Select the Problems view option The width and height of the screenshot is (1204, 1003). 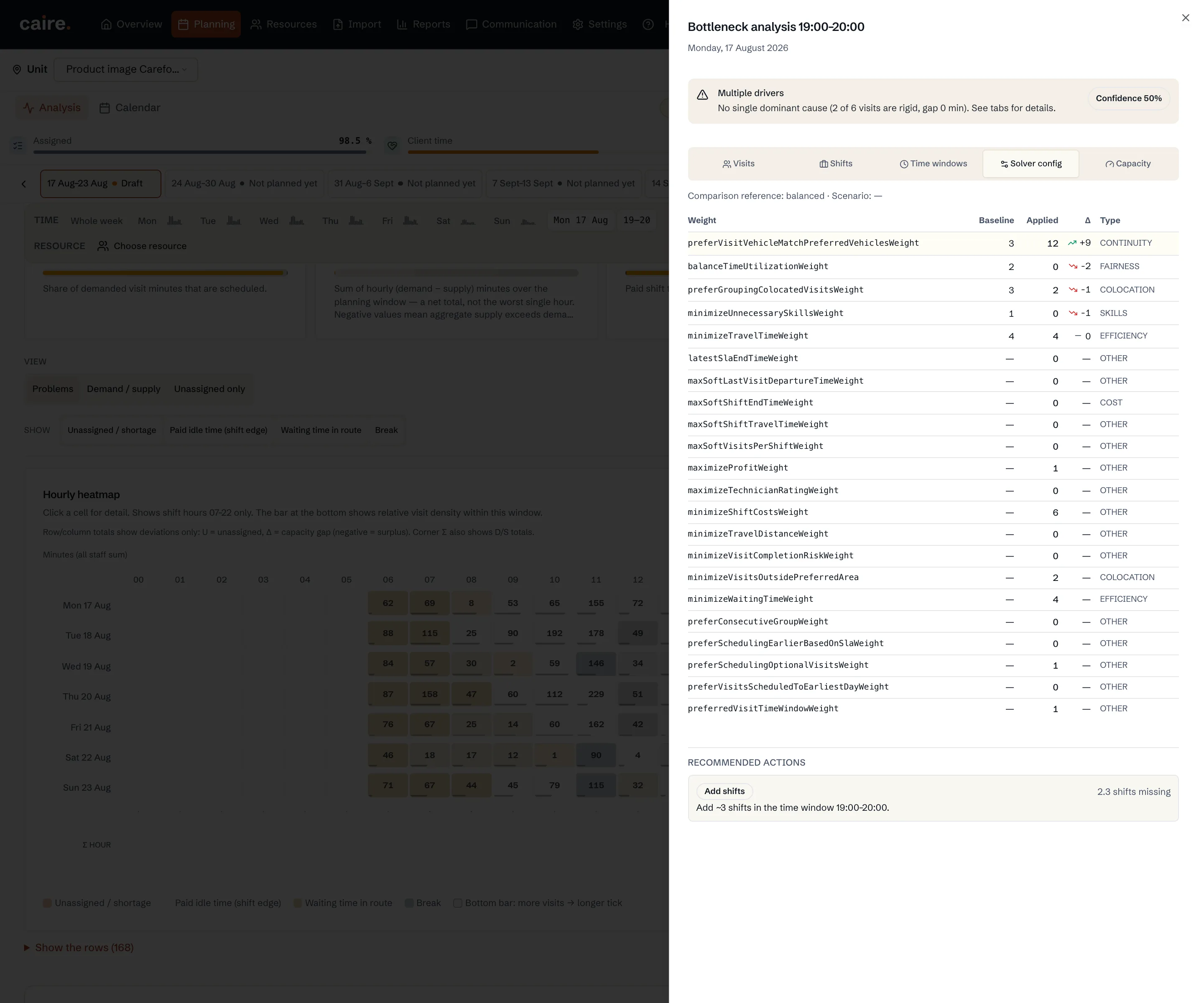coord(53,389)
